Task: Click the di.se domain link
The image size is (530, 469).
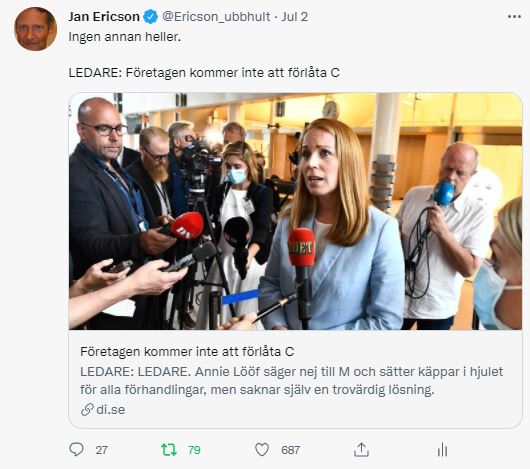Action: coord(111,410)
